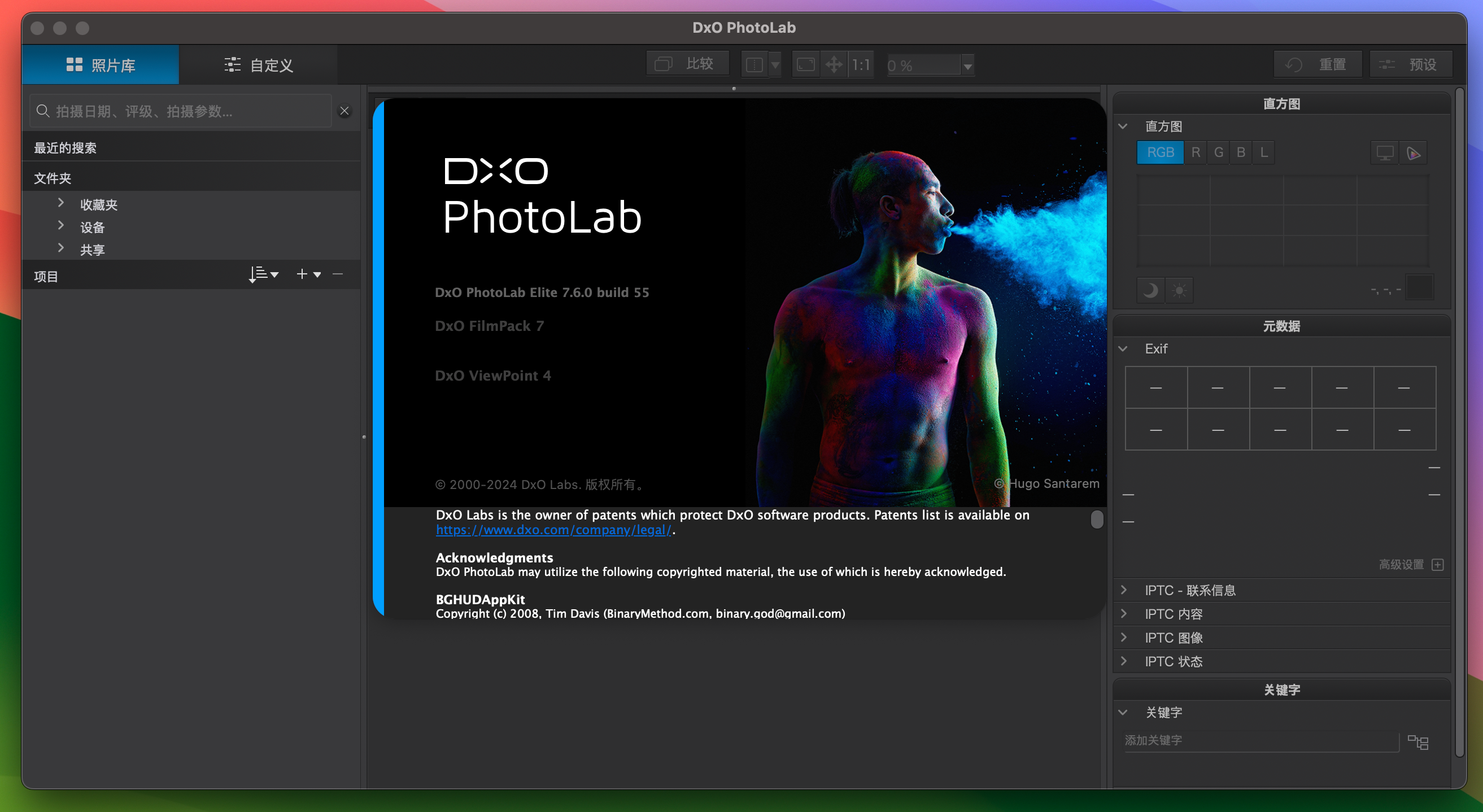Viewport: 1483px width, 812px height.
Task: Collapse the 直方图 panel chevron
Action: pyautogui.click(x=1123, y=126)
